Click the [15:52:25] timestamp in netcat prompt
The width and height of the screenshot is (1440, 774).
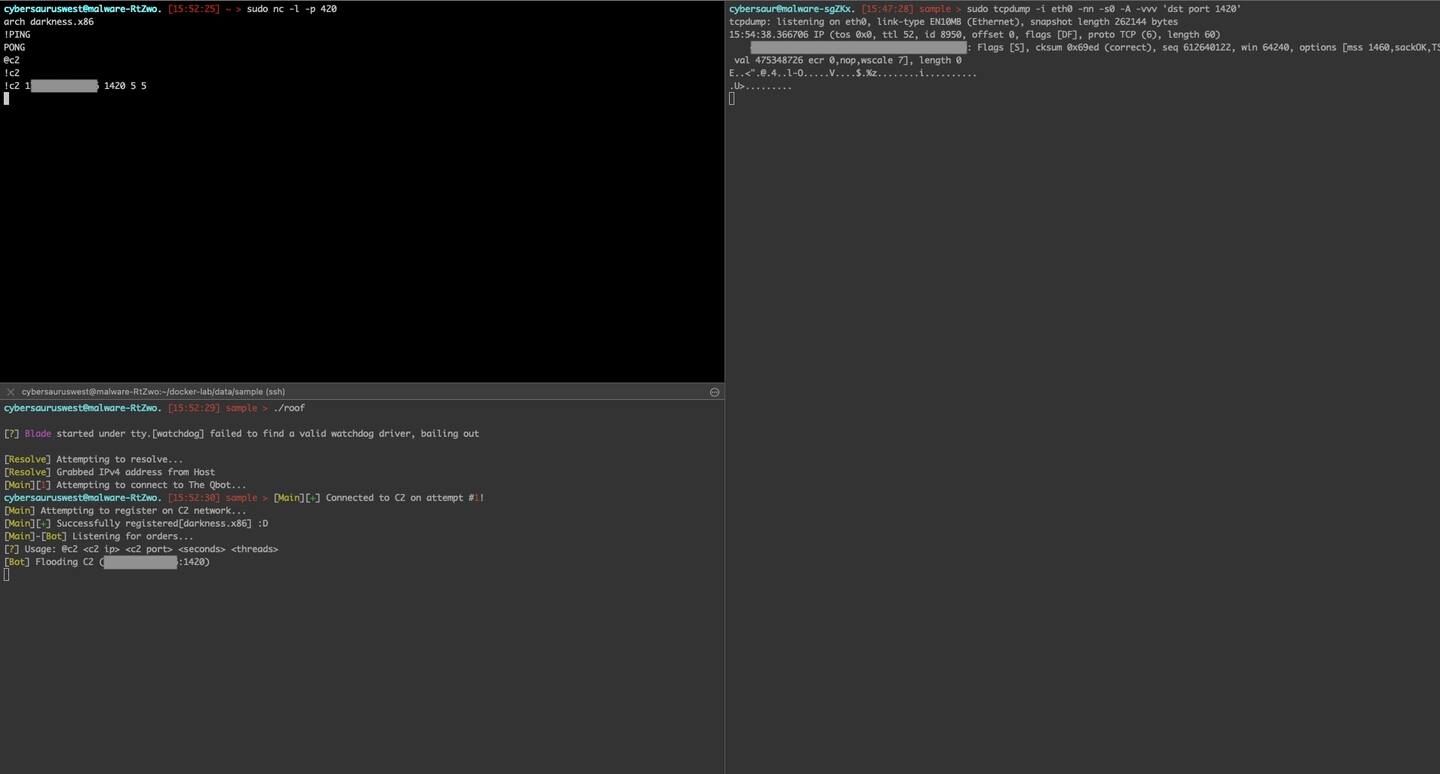pyautogui.click(x=193, y=9)
